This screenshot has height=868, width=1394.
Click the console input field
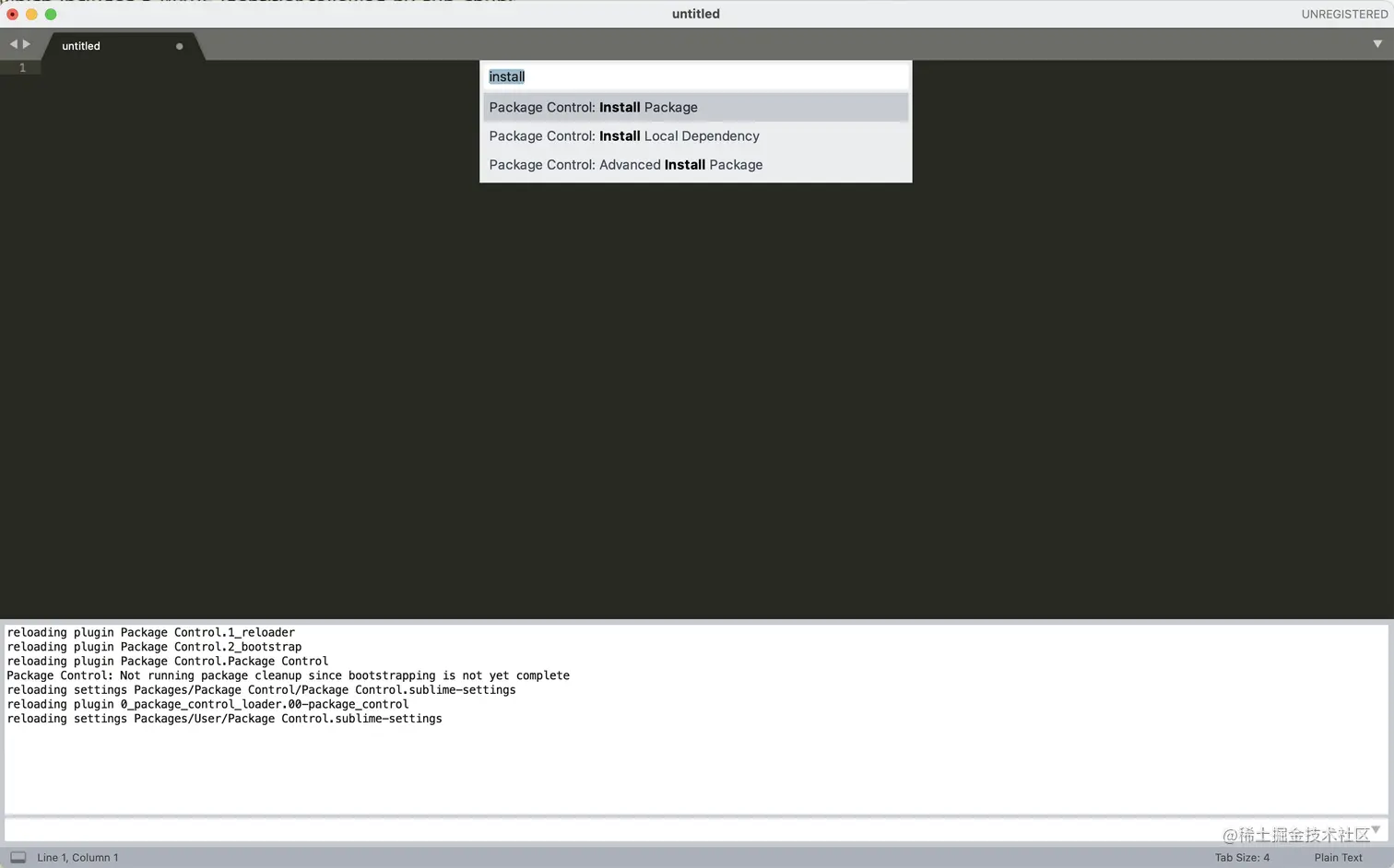(x=696, y=830)
